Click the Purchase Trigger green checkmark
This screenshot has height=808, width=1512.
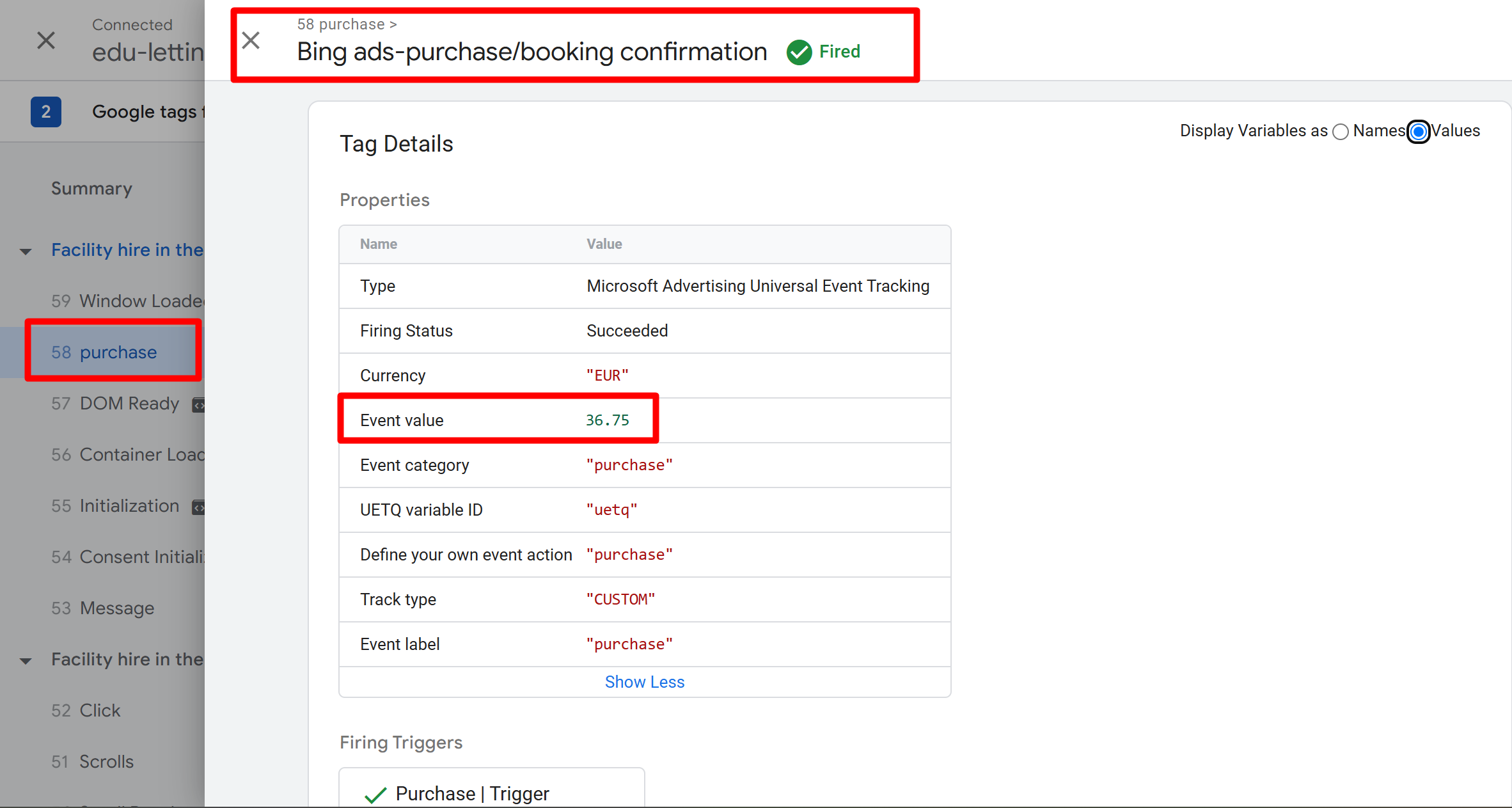click(x=375, y=795)
